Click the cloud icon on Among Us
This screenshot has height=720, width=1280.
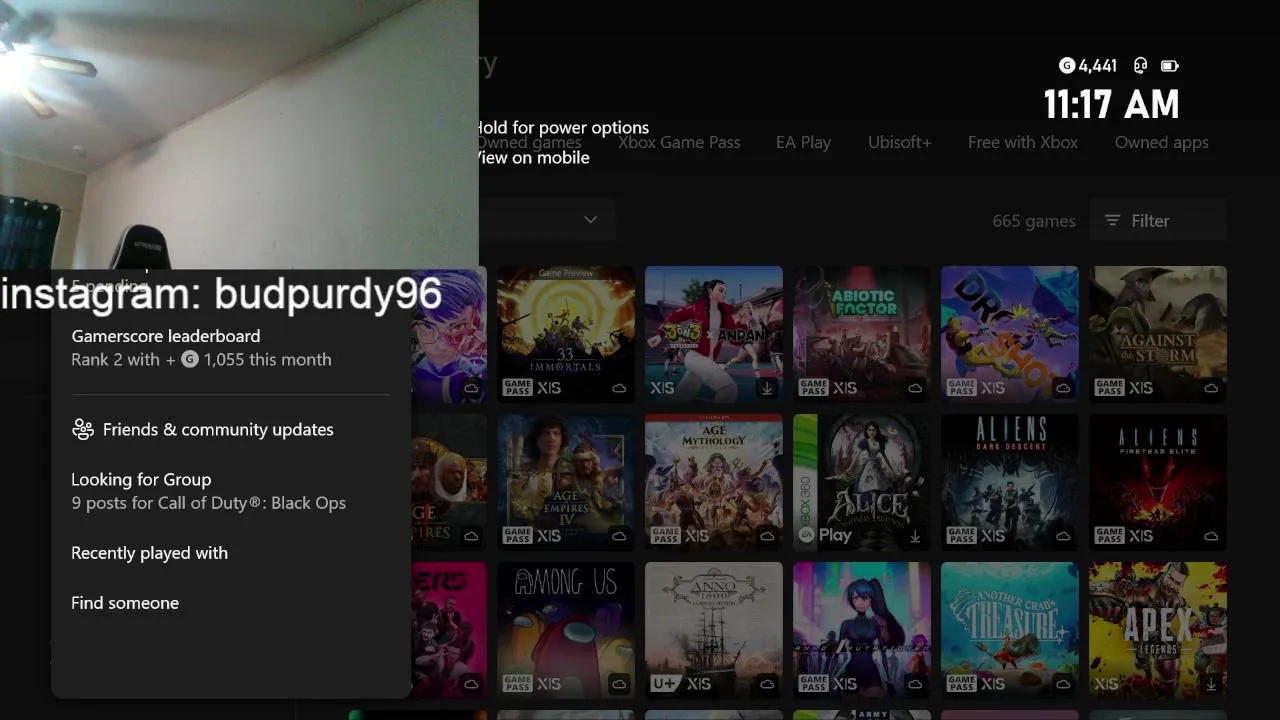click(x=619, y=684)
